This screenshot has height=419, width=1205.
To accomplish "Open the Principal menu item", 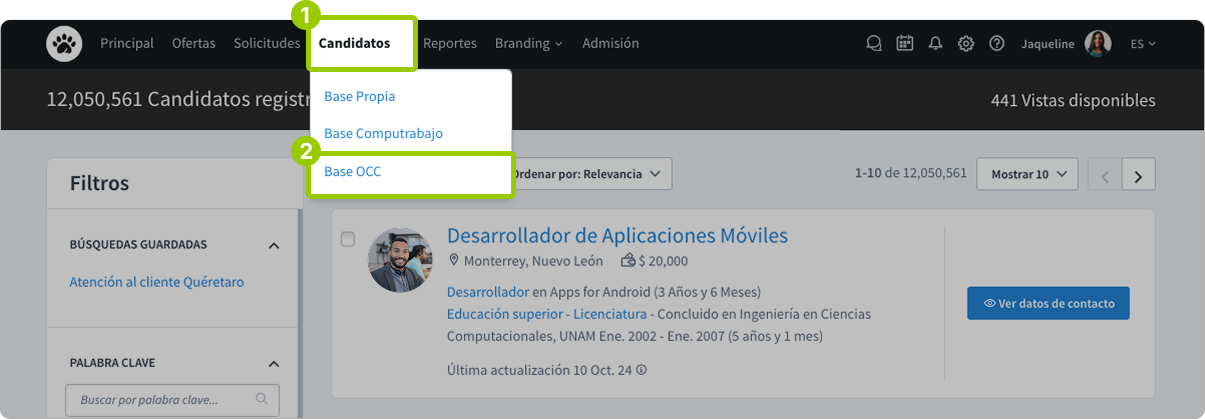I will [x=127, y=44].
